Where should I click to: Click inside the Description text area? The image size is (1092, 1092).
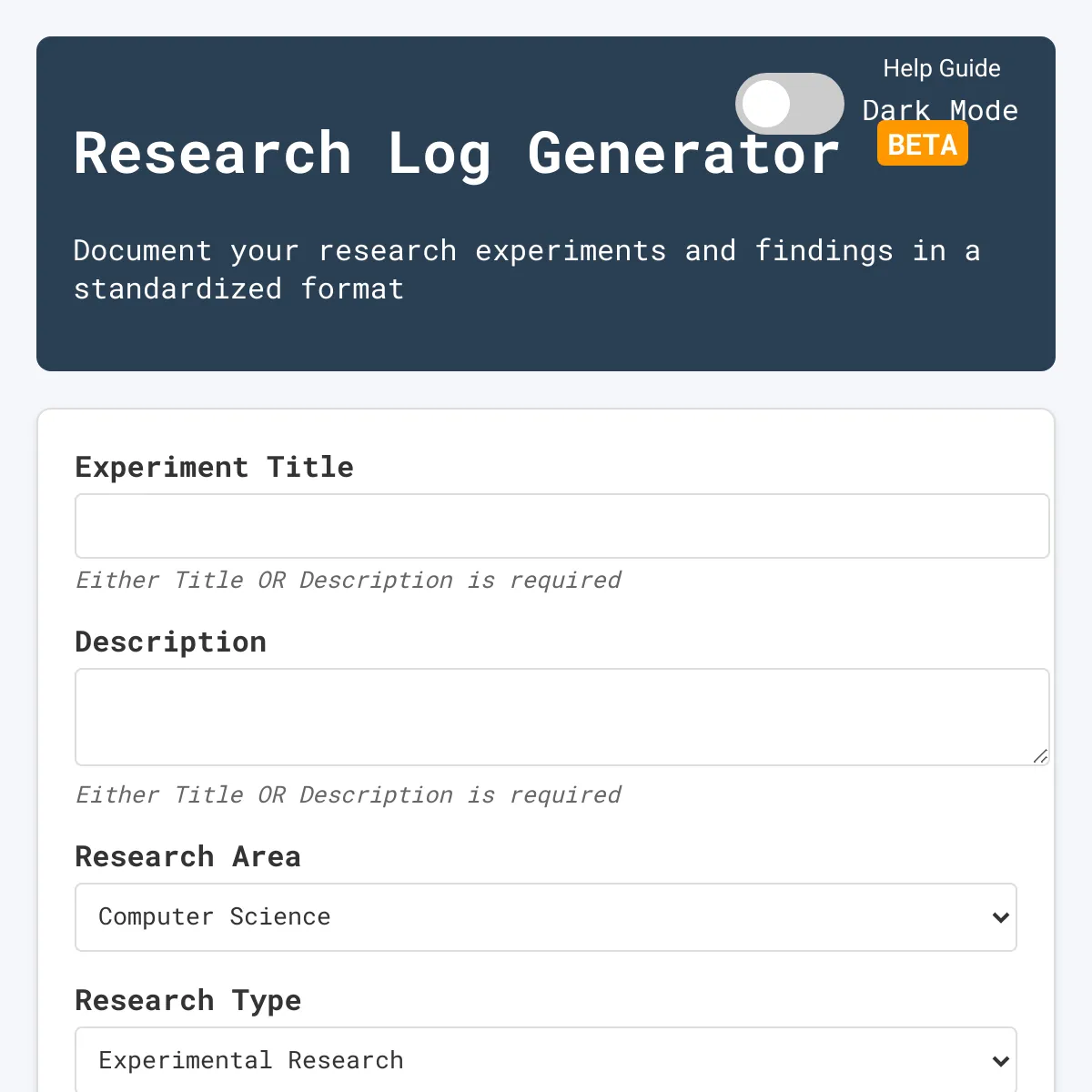tap(561, 717)
